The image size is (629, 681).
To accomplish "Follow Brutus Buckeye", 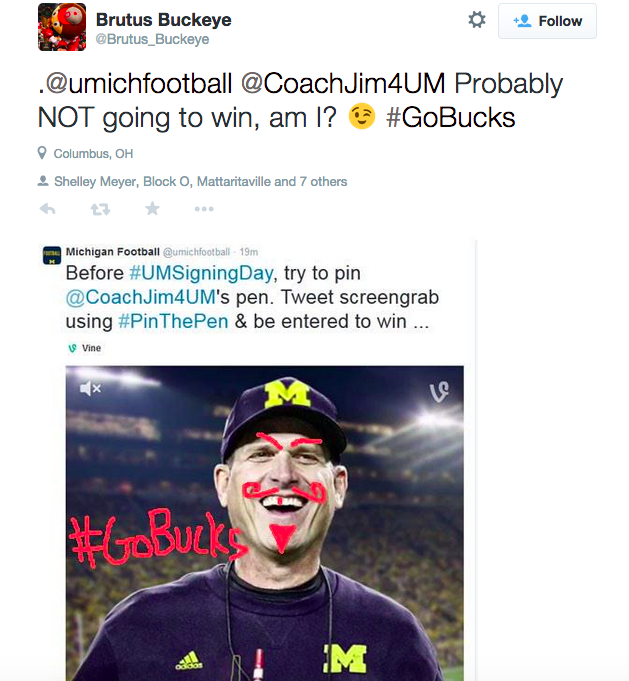I will (x=547, y=21).
